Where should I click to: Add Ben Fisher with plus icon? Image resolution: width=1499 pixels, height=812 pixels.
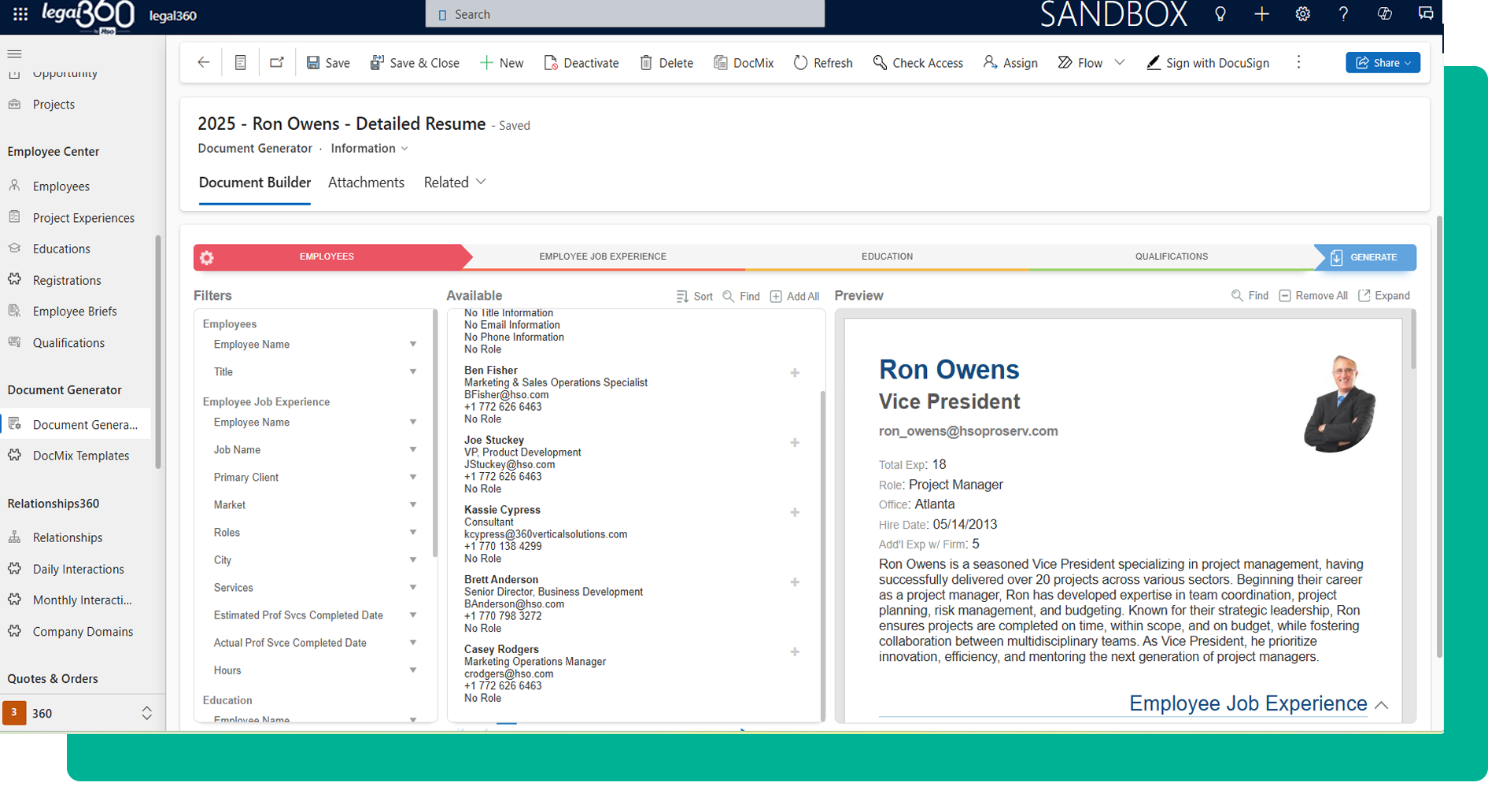tap(795, 373)
